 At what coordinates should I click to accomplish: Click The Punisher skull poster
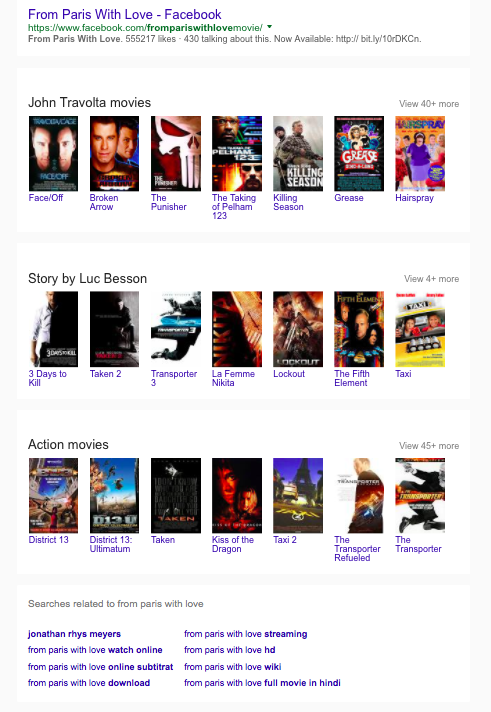(x=176, y=153)
